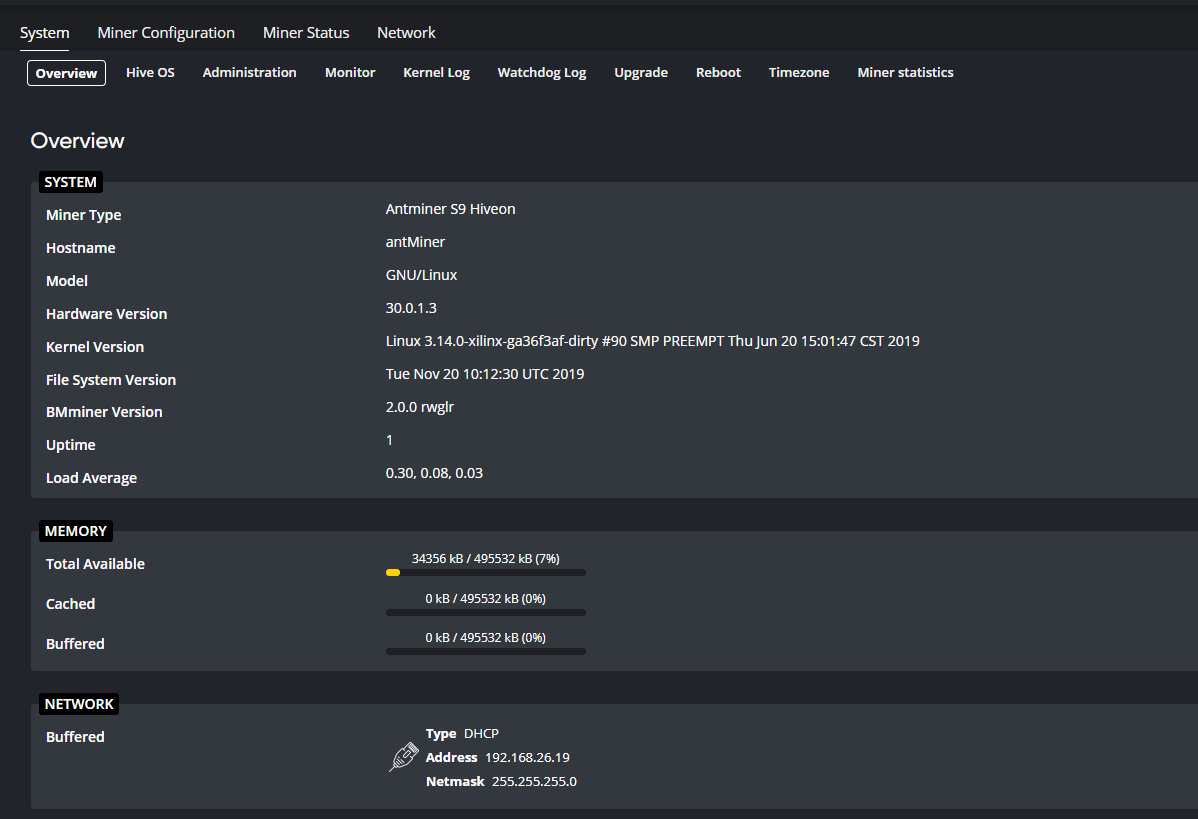This screenshot has width=1198, height=819.
Task: View the Miner statistics tab
Action: pos(904,72)
